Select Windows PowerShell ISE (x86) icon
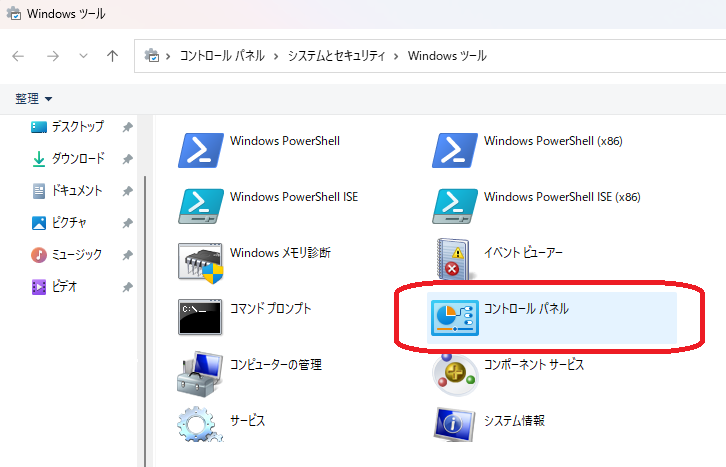 pos(455,205)
